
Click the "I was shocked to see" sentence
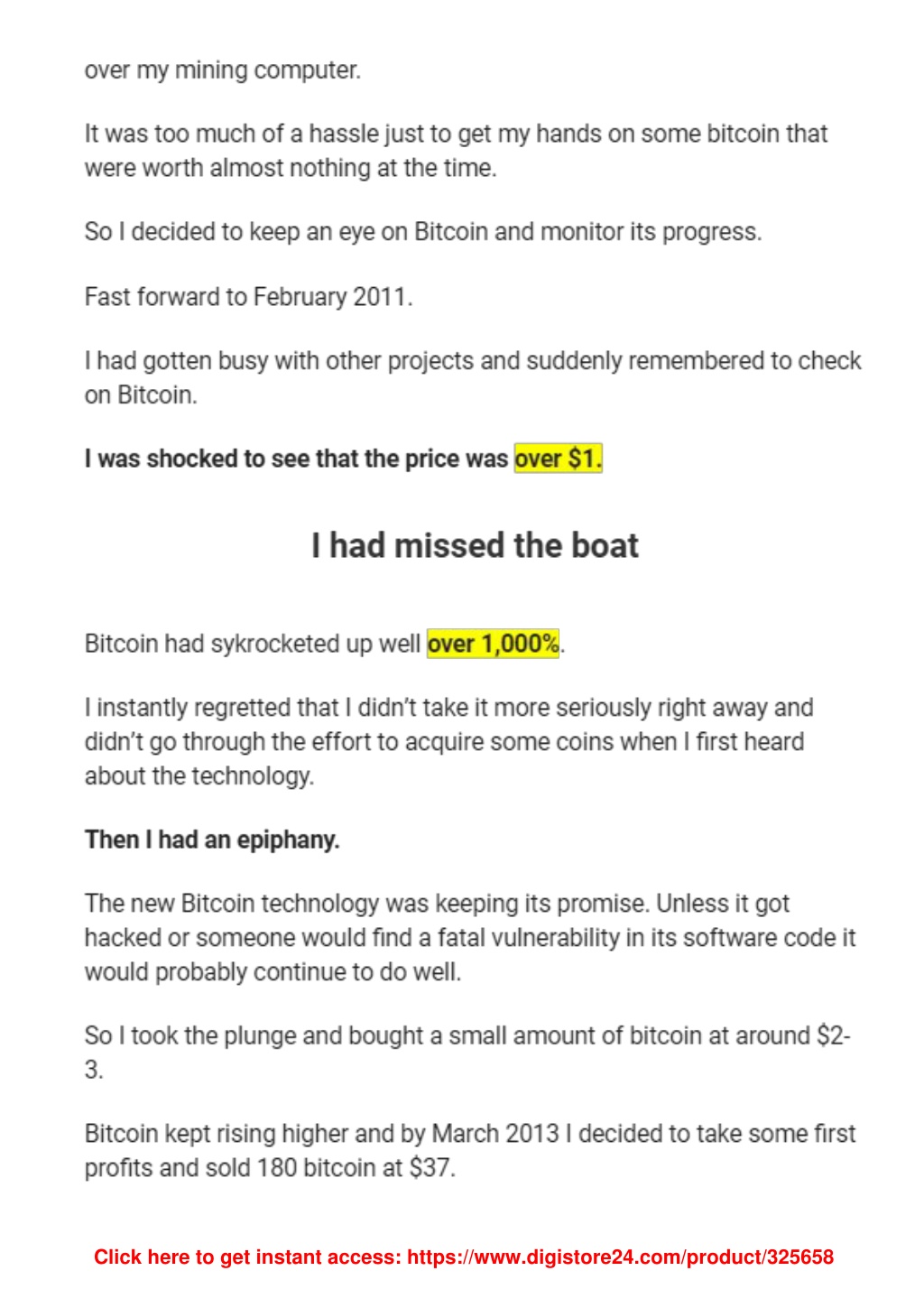[x=343, y=459]
